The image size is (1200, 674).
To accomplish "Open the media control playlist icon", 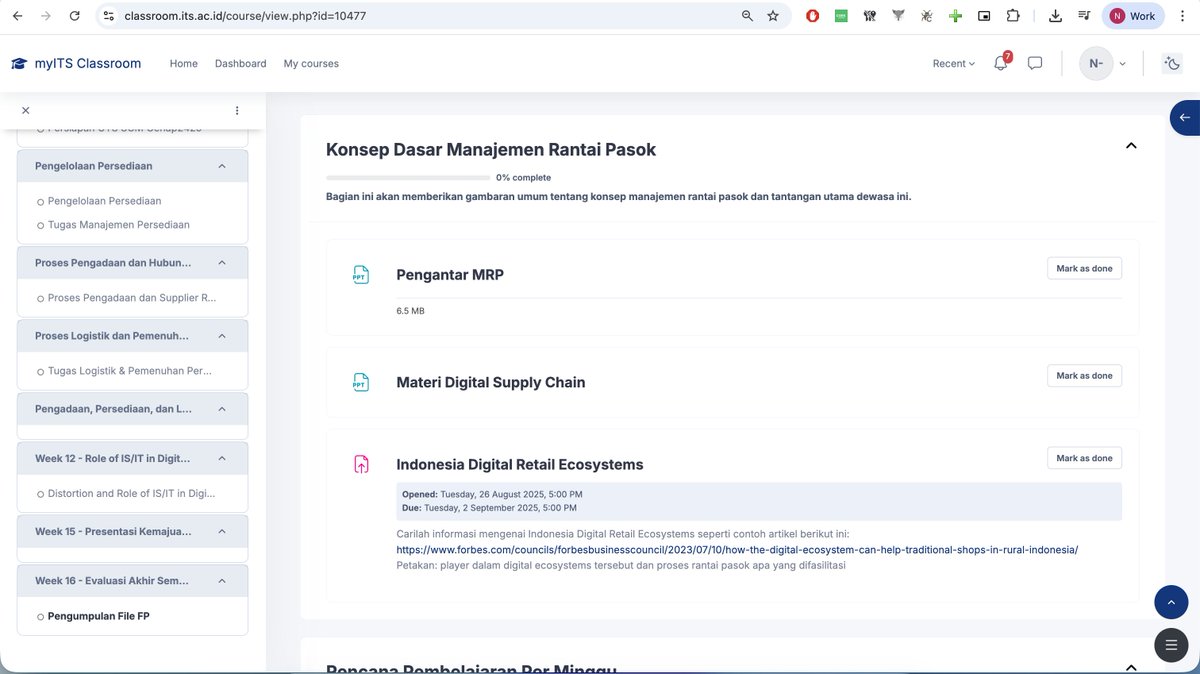I will [x=1084, y=16].
